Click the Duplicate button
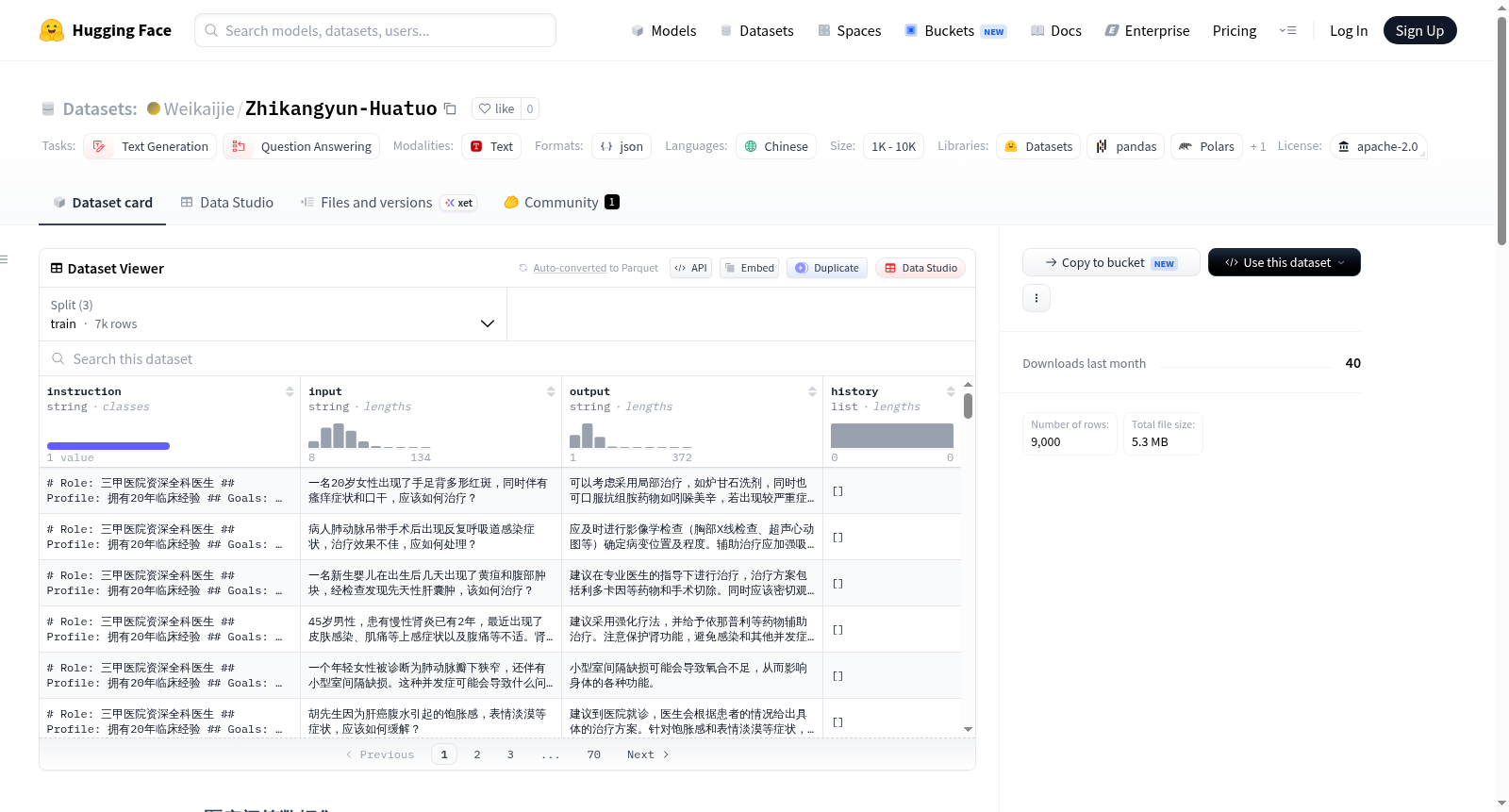The image size is (1509, 812). 827,268
